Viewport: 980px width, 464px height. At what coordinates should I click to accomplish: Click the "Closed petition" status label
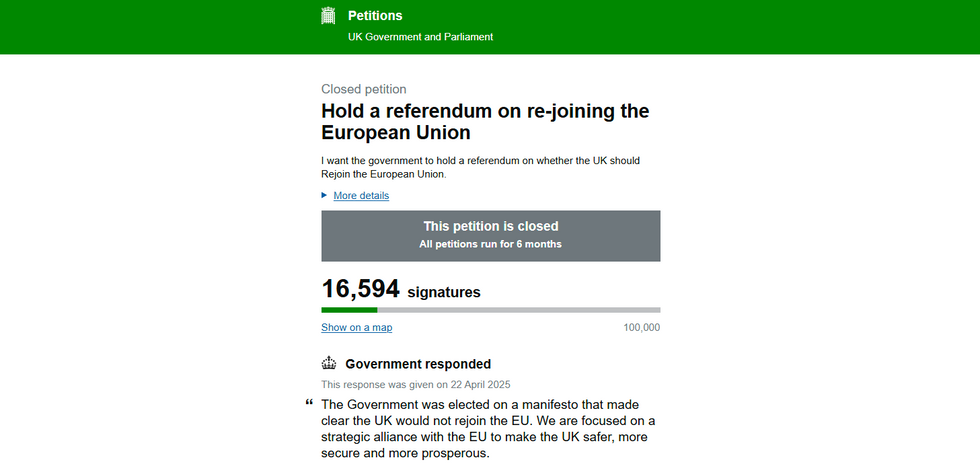click(x=364, y=89)
